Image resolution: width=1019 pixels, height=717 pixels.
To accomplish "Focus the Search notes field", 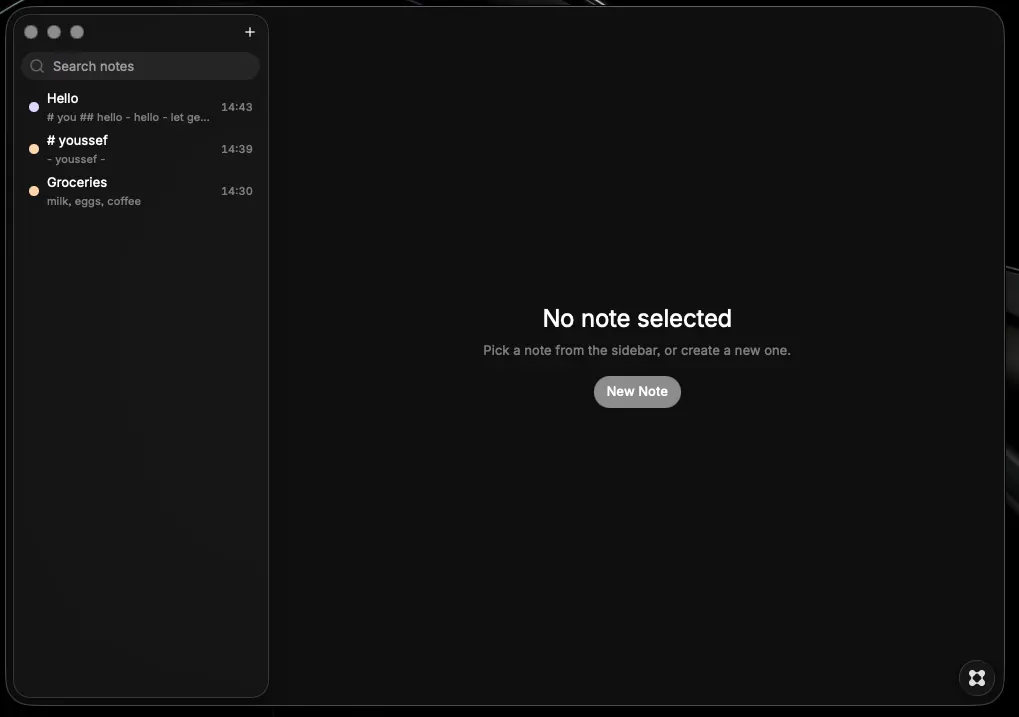I will click(x=141, y=66).
